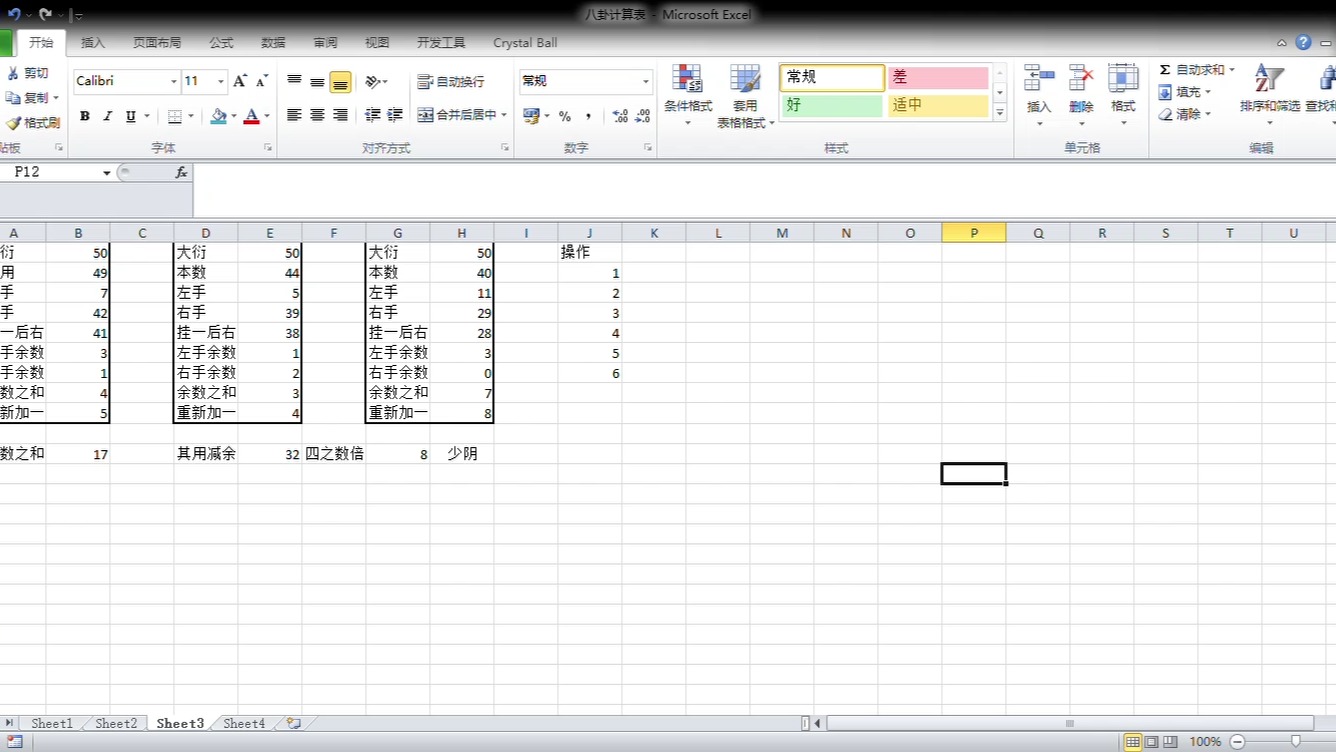The height and width of the screenshot is (752, 1336).
Task: Open the Insert (插入) tab
Action: pos(93,43)
